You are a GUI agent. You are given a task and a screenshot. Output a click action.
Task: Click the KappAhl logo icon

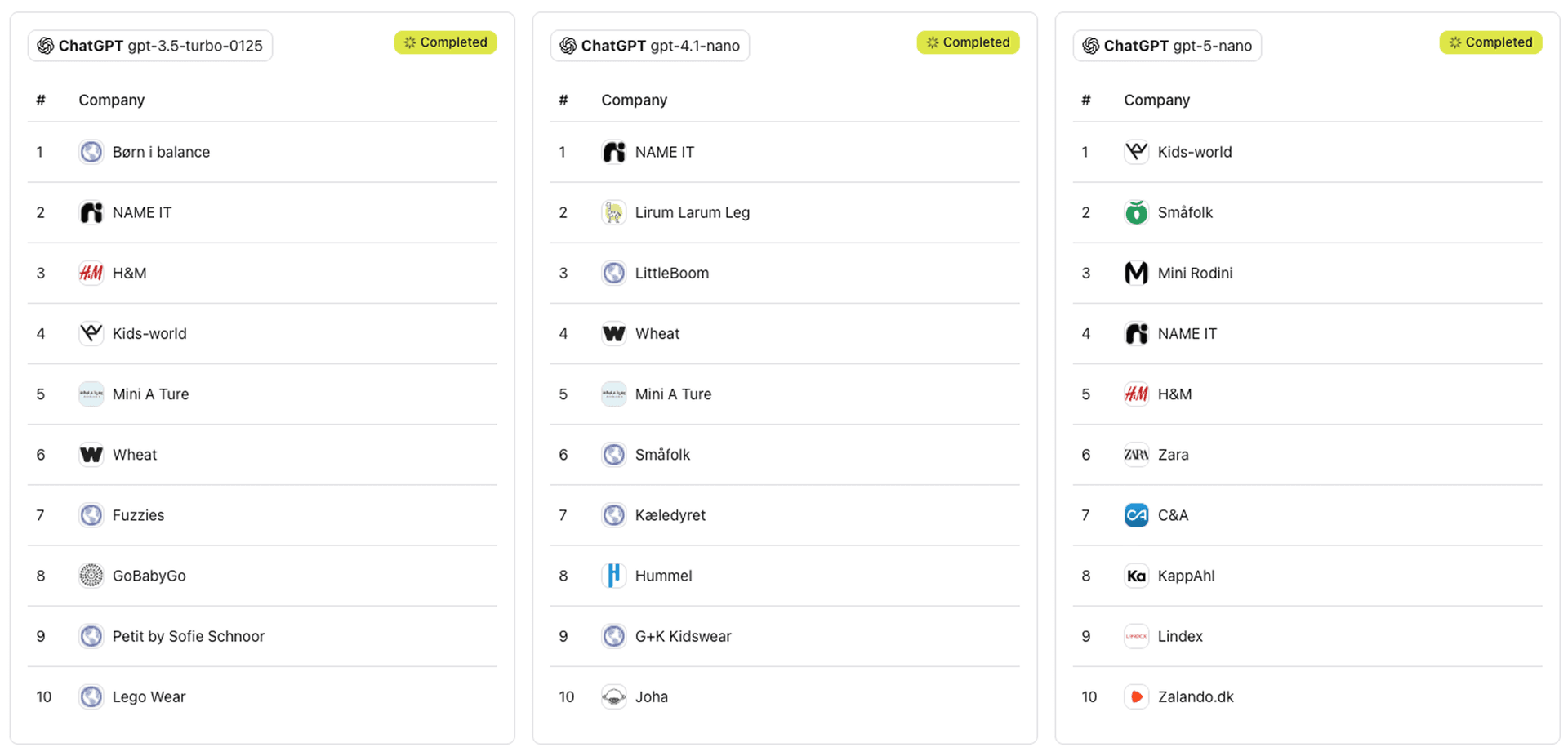point(1136,576)
